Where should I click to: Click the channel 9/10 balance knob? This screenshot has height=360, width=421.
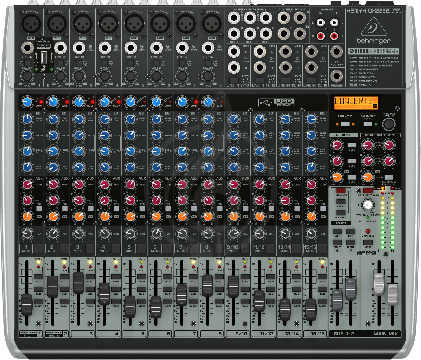234,234
